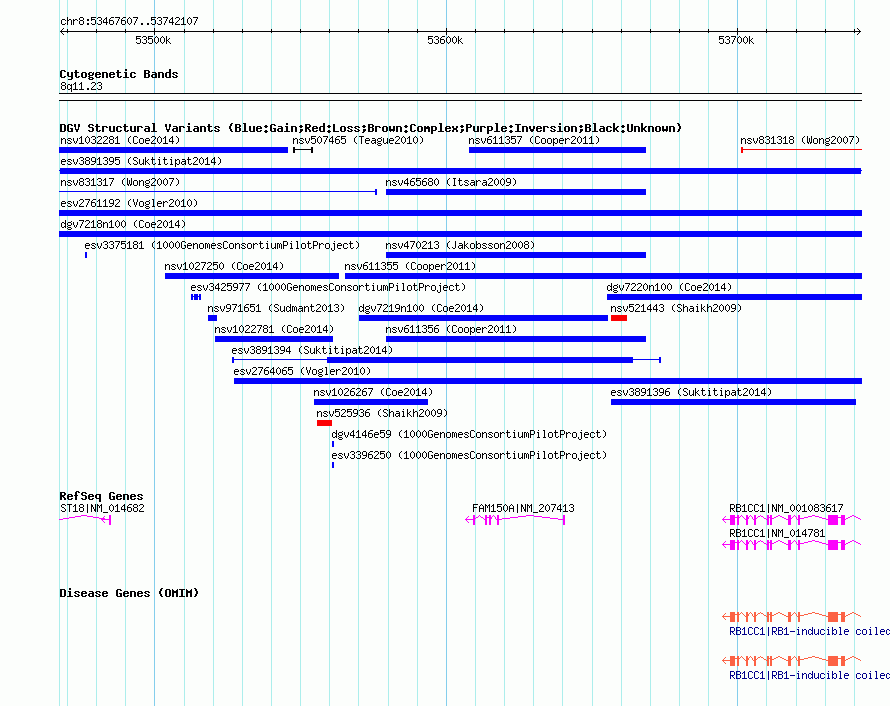890x706 pixels.
Task: Select the nsv831317 (Wong2007) variant label
Action: tap(120, 182)
